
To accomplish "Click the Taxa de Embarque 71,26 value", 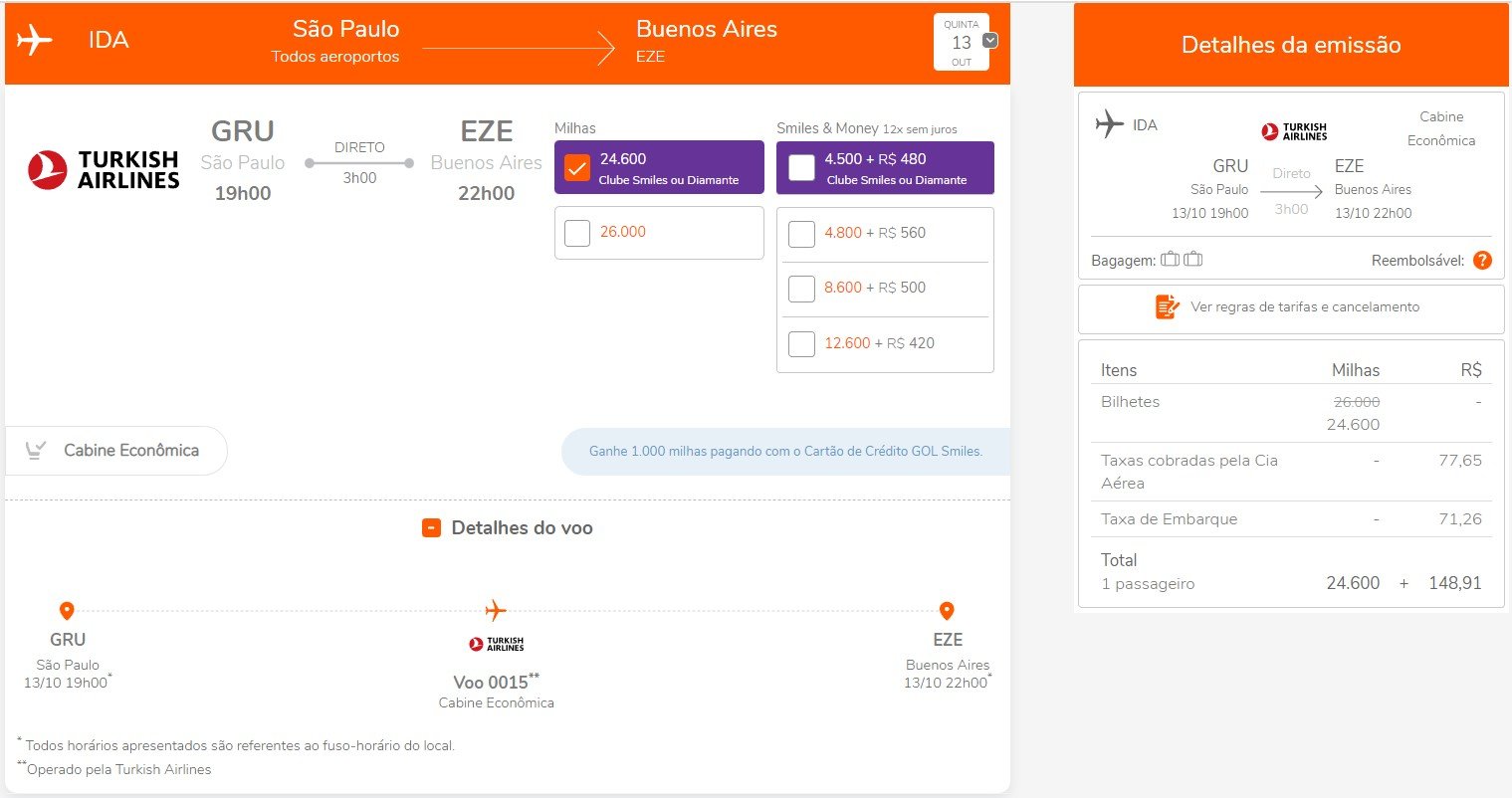I will [x=1459, y=519].
